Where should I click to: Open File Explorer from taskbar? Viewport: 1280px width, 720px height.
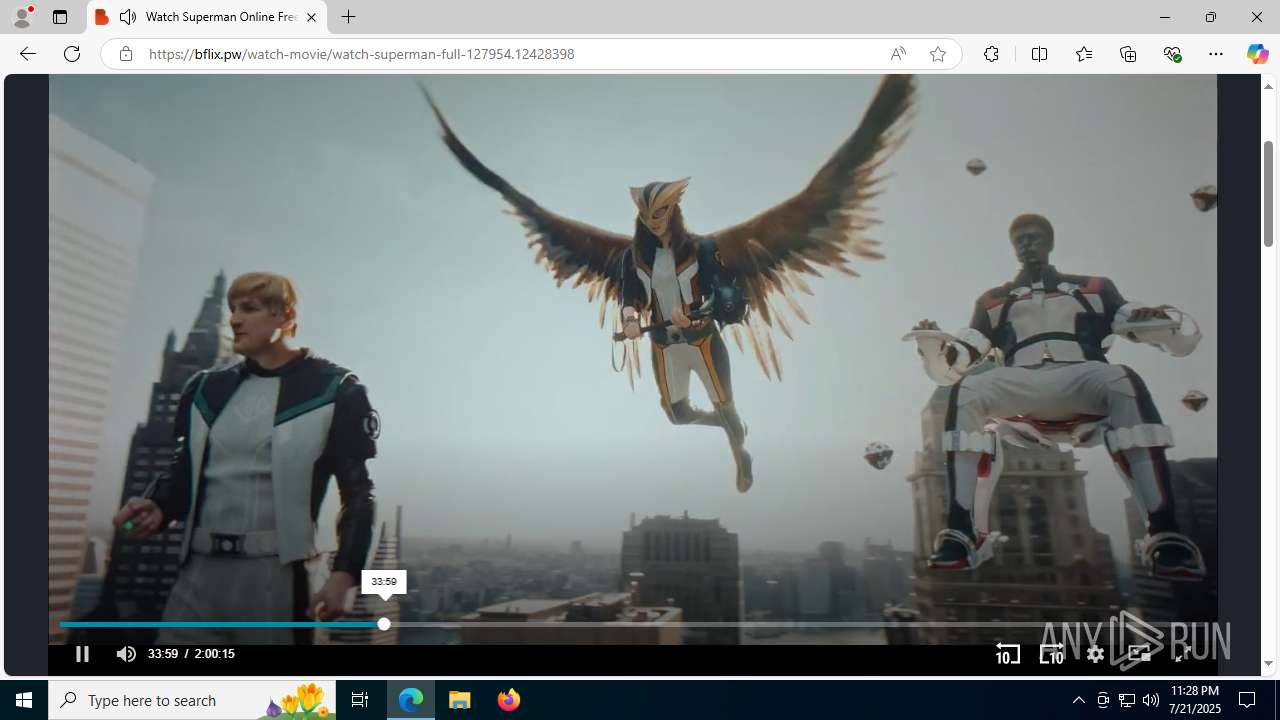point(460,700)
